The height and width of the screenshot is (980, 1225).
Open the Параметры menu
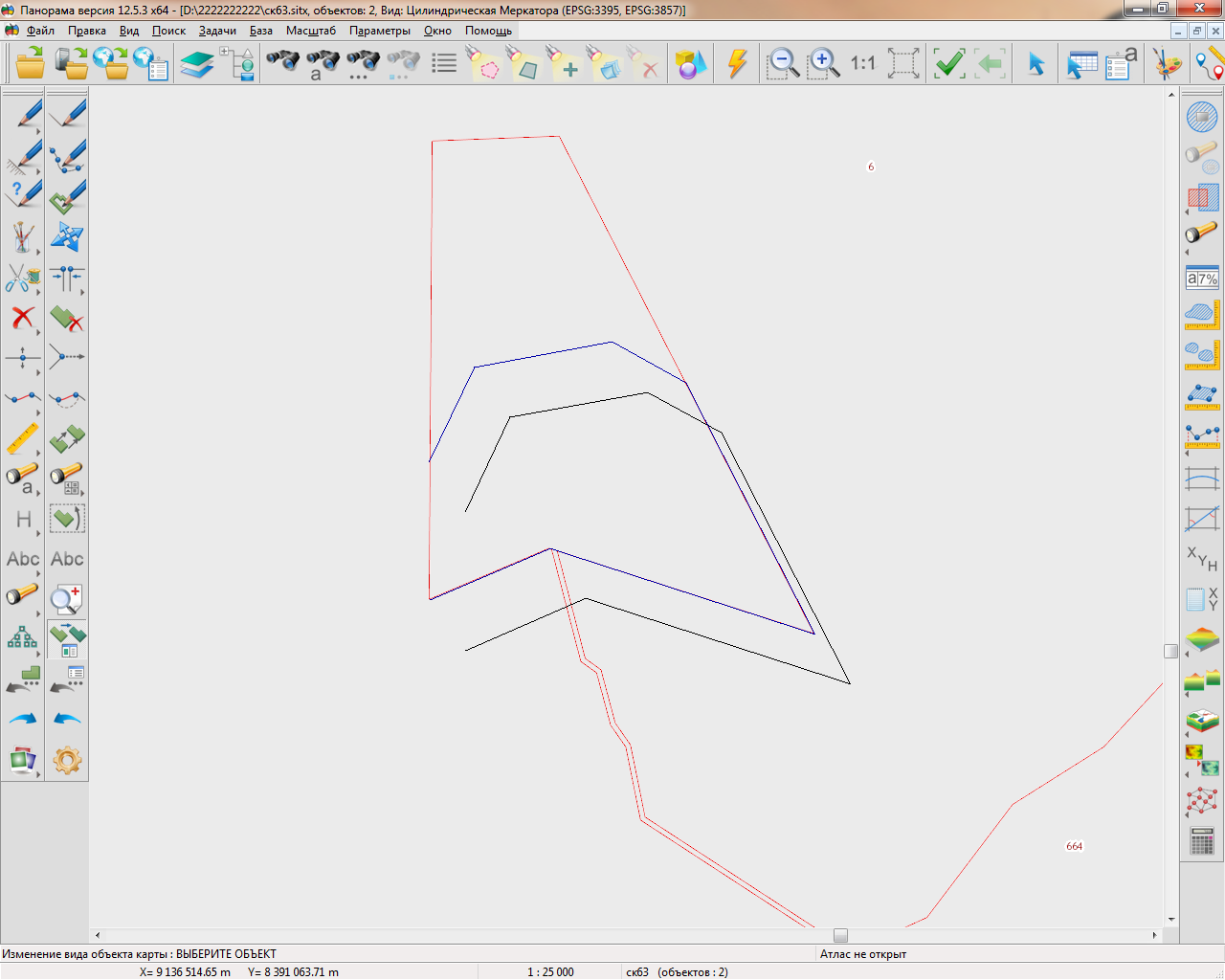[x=379, y=31]
